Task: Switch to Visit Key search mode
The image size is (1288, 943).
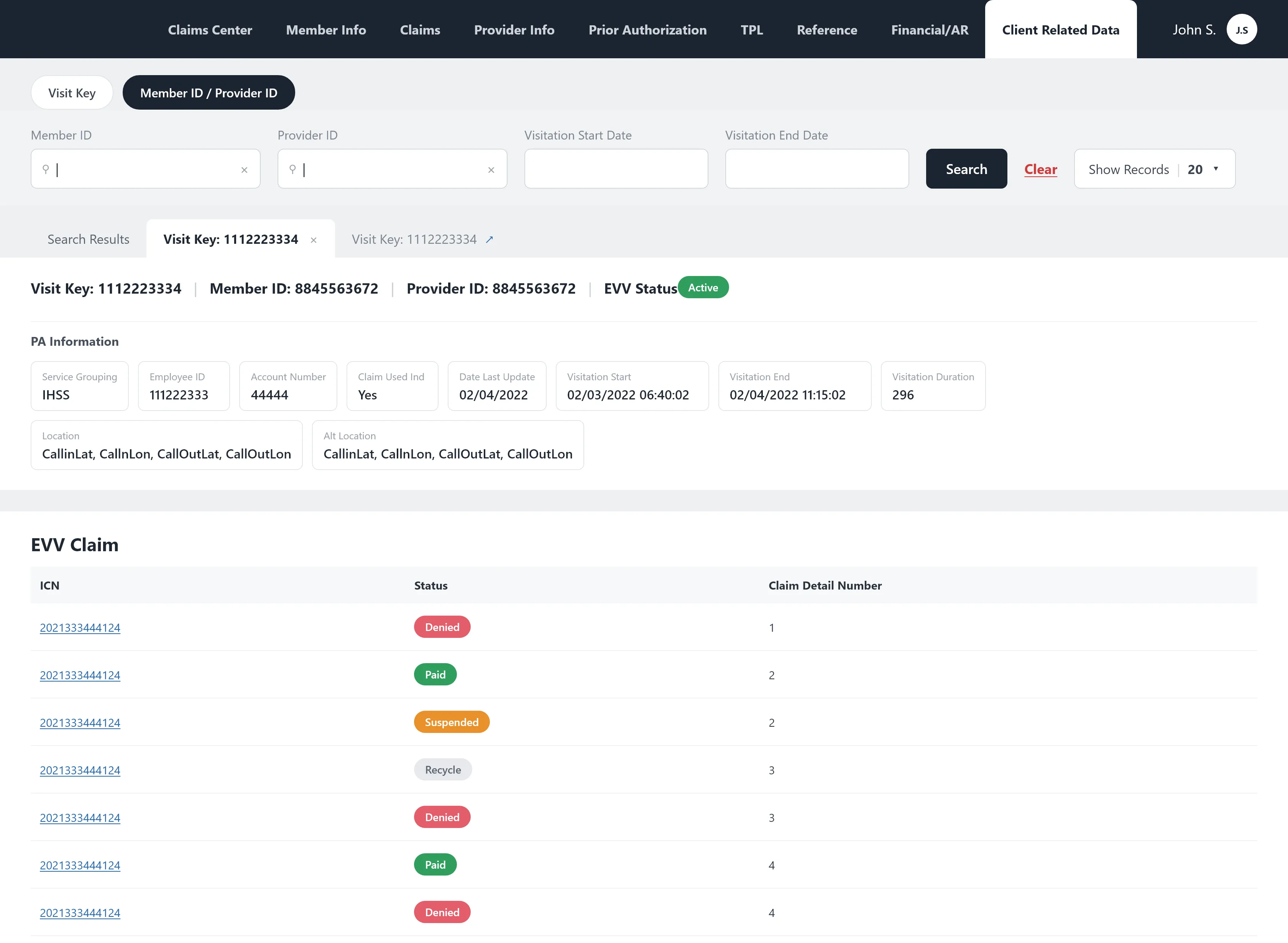Action: [x=72, y=92]
